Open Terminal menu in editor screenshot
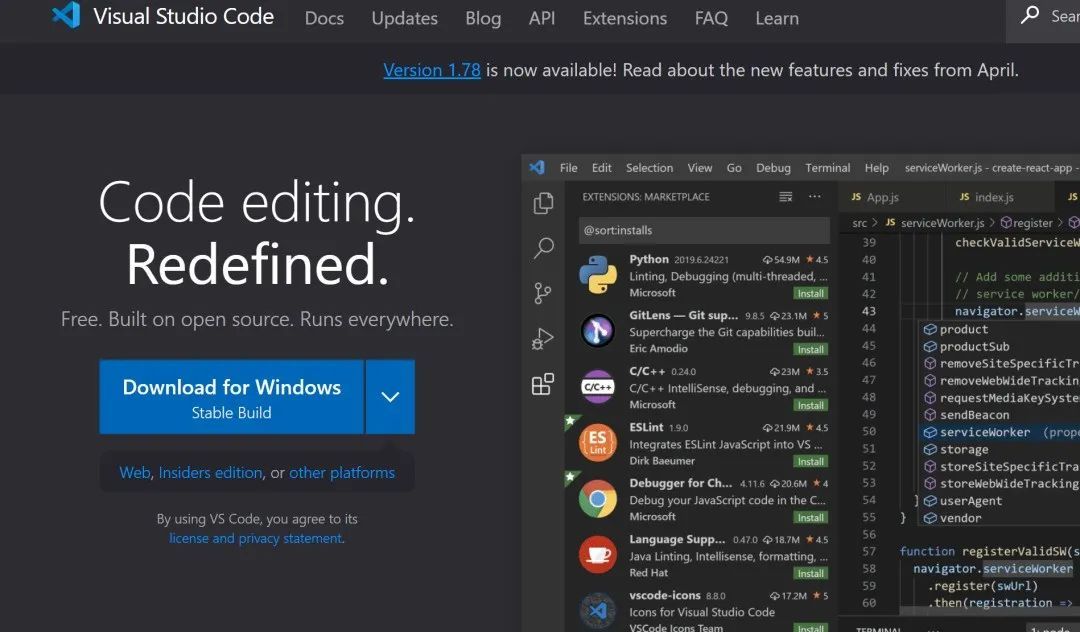1080x632 pixels. pos(827,167)
